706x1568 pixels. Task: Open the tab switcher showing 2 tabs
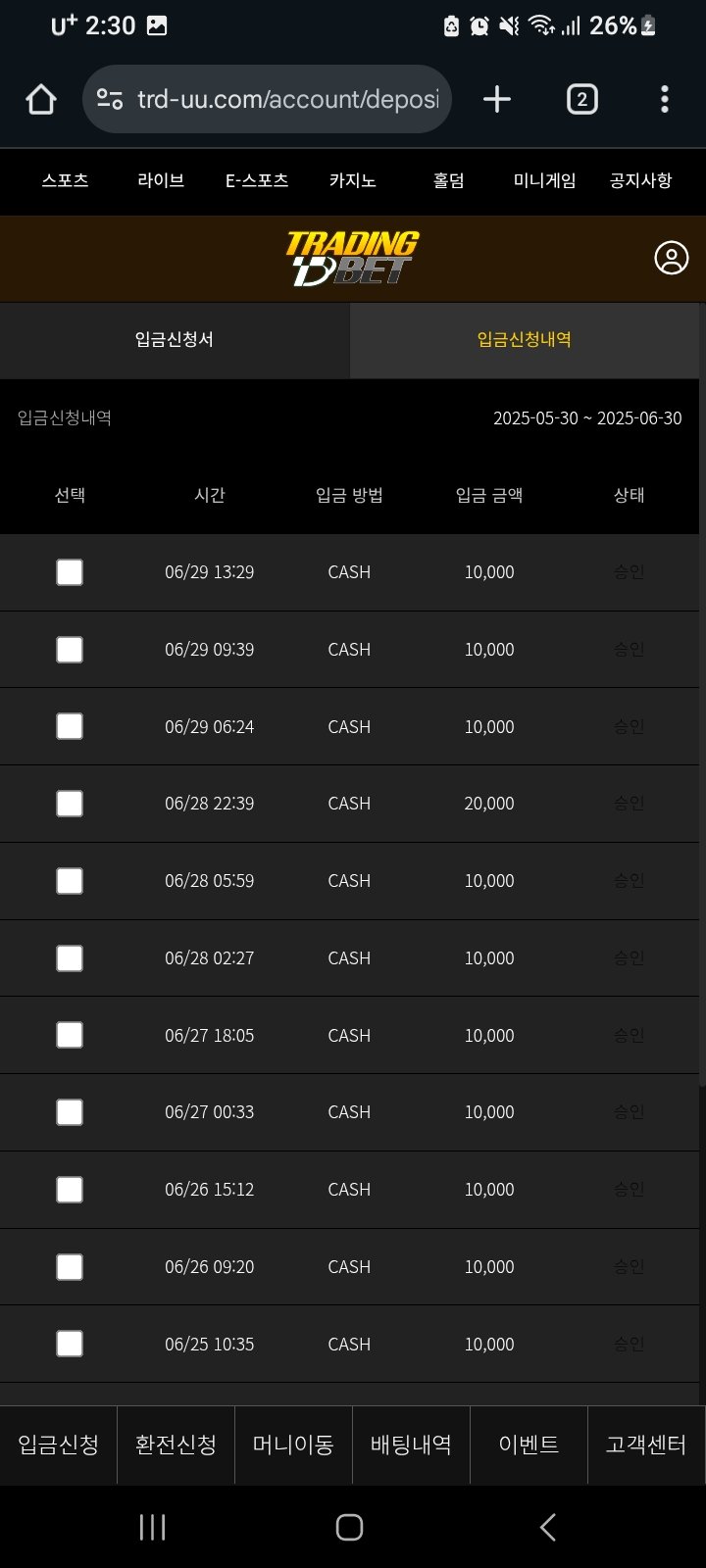point(581,99)
